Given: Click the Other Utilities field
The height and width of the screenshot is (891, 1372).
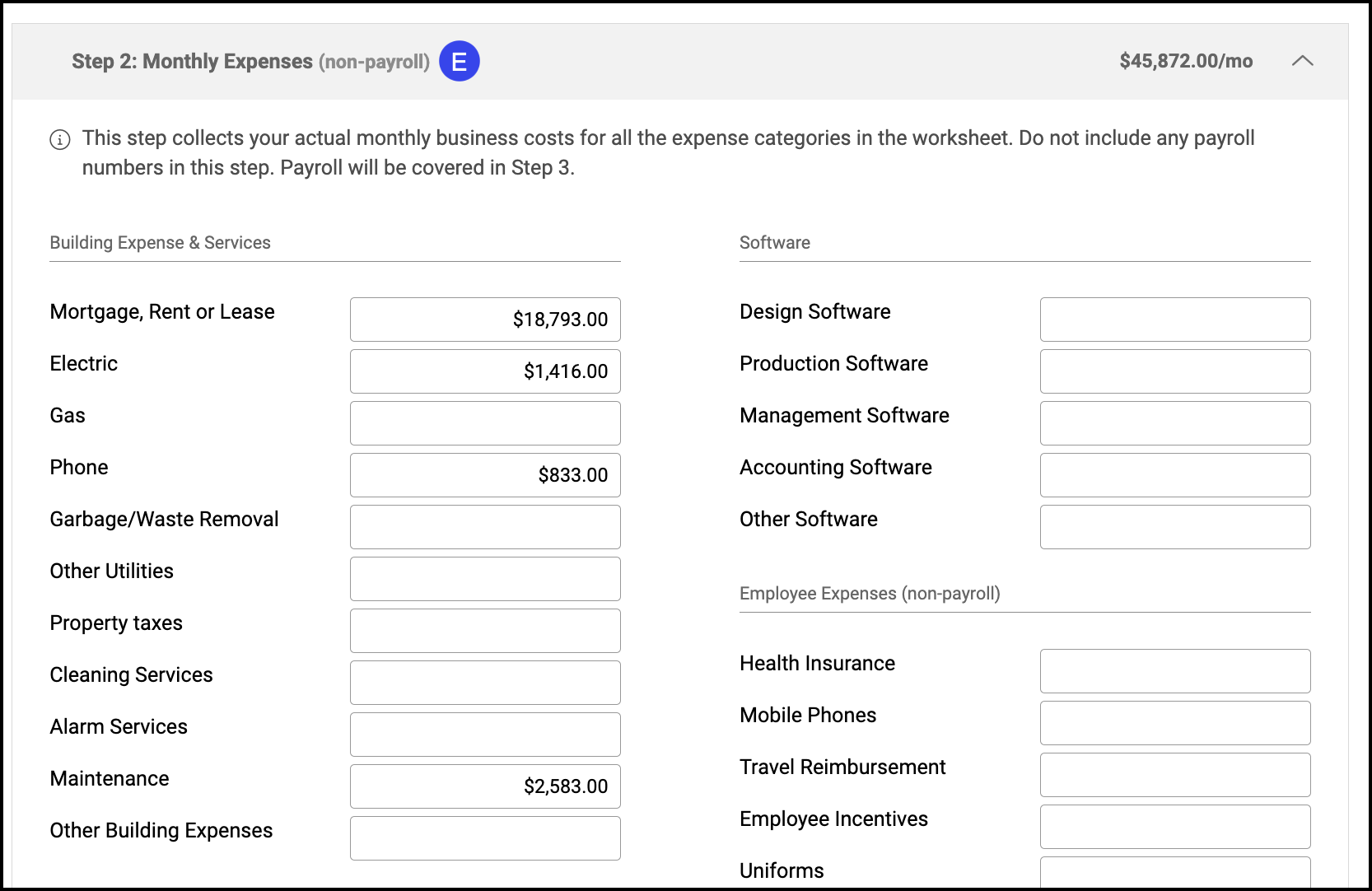Looking at the screenshot, I should [x=485, y=579].
